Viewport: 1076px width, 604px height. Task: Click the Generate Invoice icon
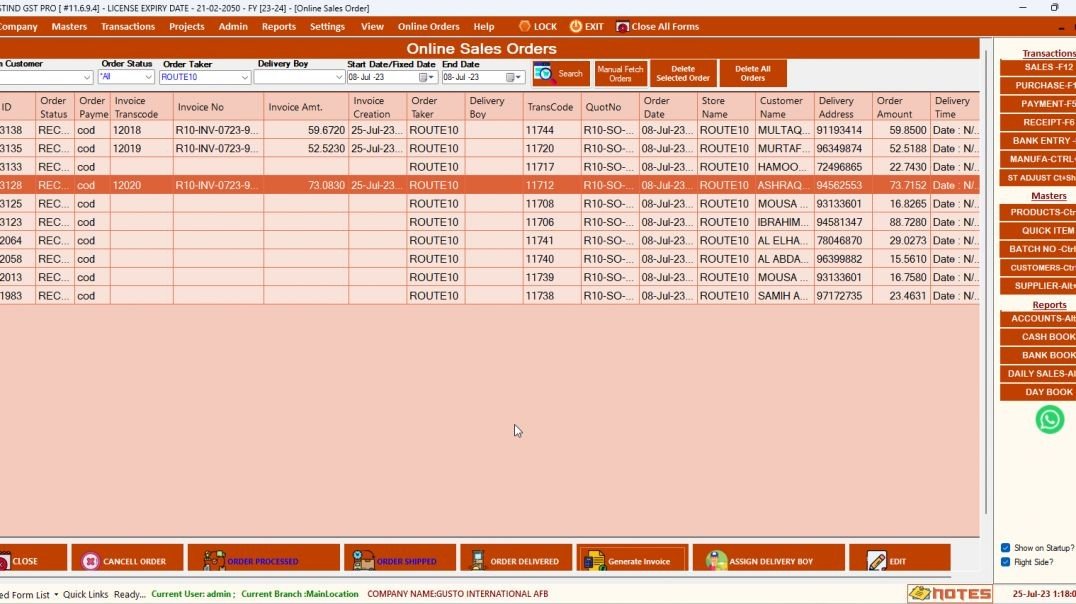[593, 560]
